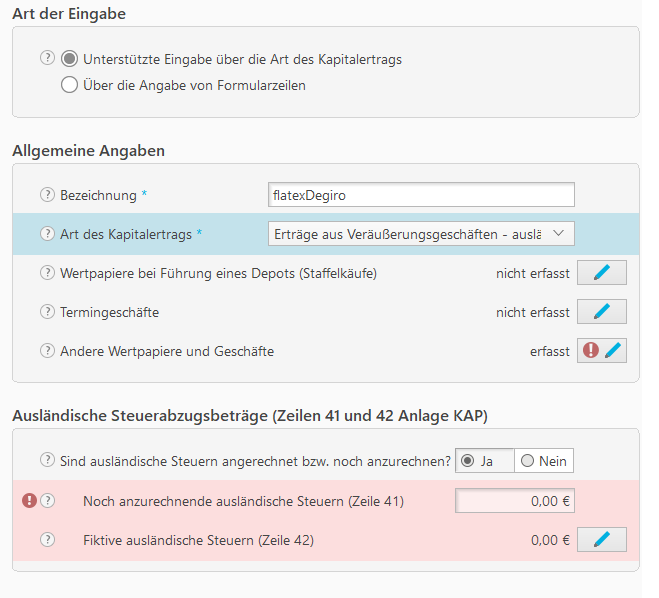659x598 pixels.
Task: Click red error icon beside Zeile 41
Action: (29, 501)
